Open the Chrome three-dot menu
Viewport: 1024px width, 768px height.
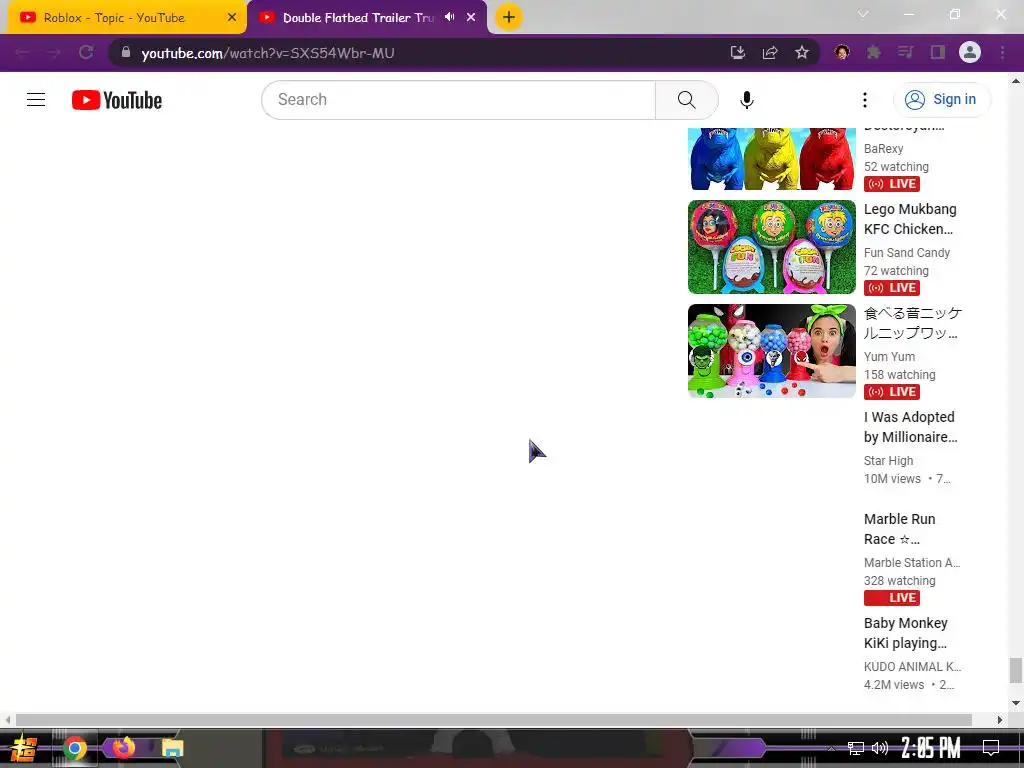click(x=1002, y=52)
